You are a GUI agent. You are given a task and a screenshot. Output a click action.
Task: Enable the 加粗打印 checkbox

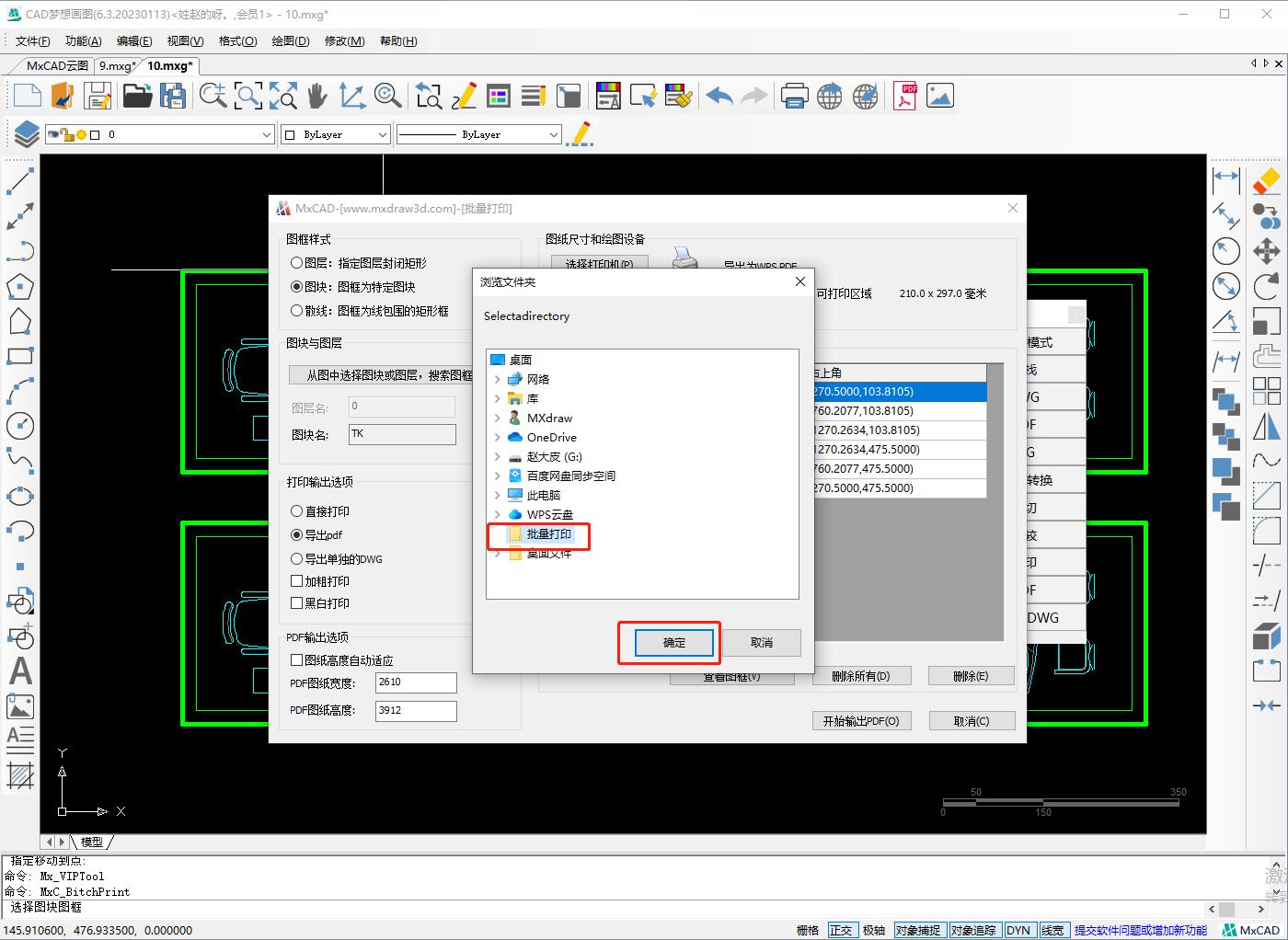click(297, 581)
